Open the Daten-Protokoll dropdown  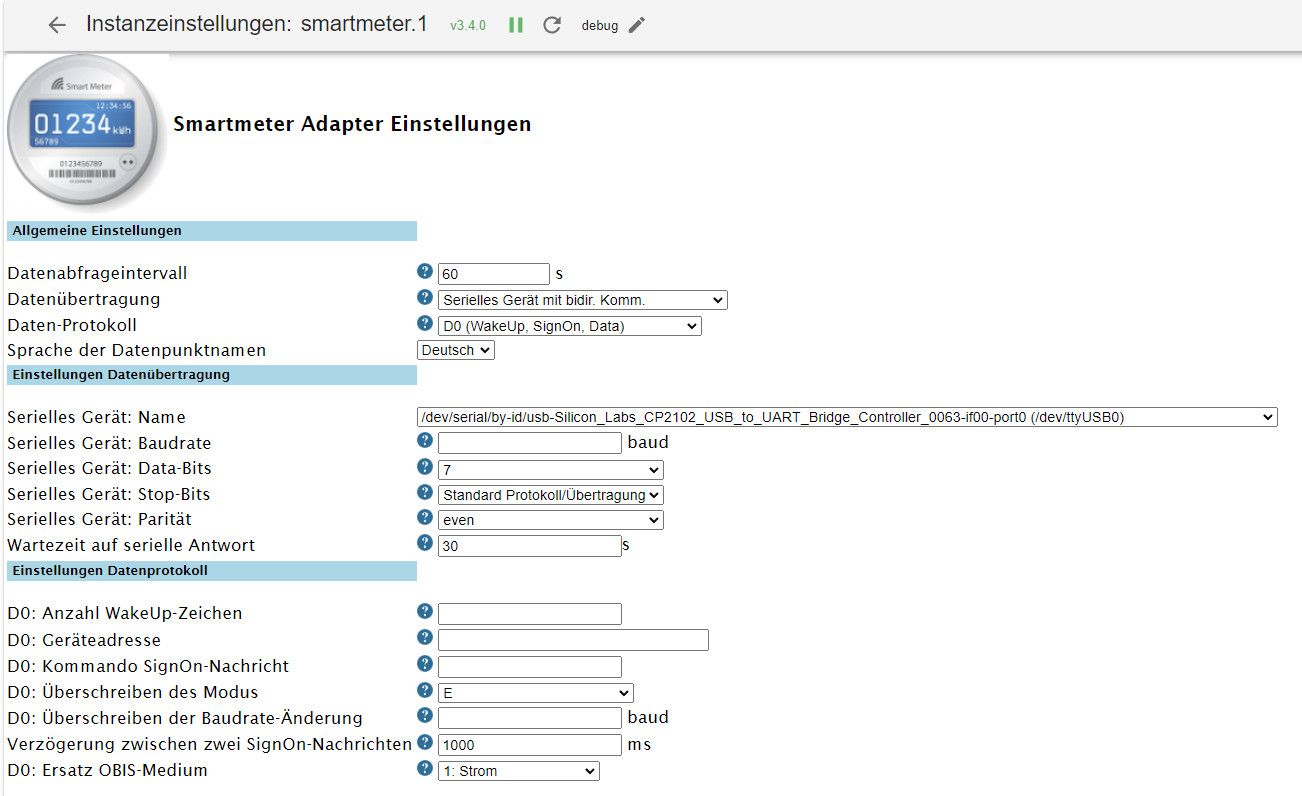pyautogui.click(x=570, y=326)
